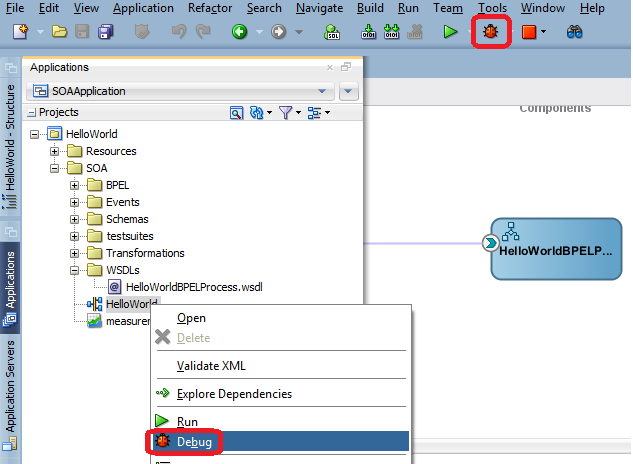Open the Forward history dropdown arrow
This screenshot has width=633, height=464.
[x=299, y=32]
